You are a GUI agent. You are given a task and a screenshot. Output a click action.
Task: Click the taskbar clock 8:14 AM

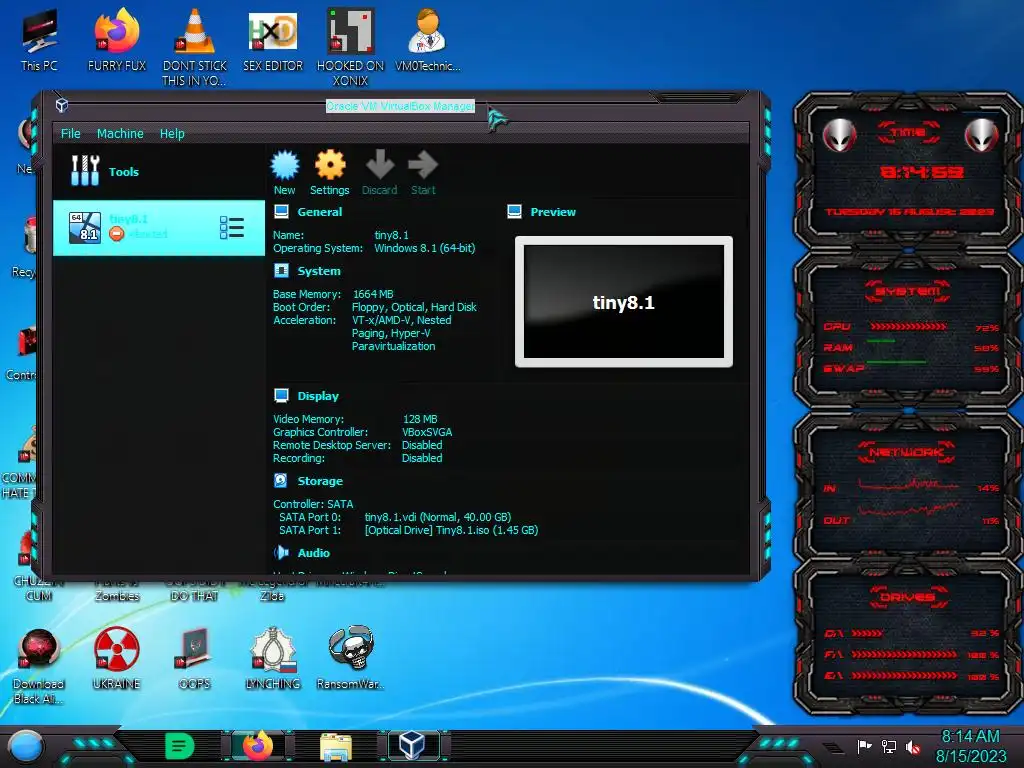click(x=970, y=746)
